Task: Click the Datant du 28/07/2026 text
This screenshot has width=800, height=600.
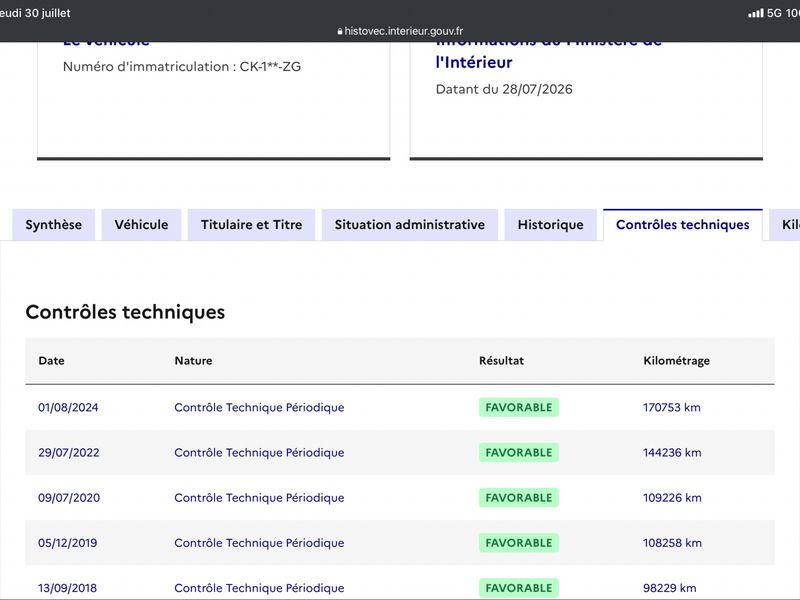Action: click(504, 89)
